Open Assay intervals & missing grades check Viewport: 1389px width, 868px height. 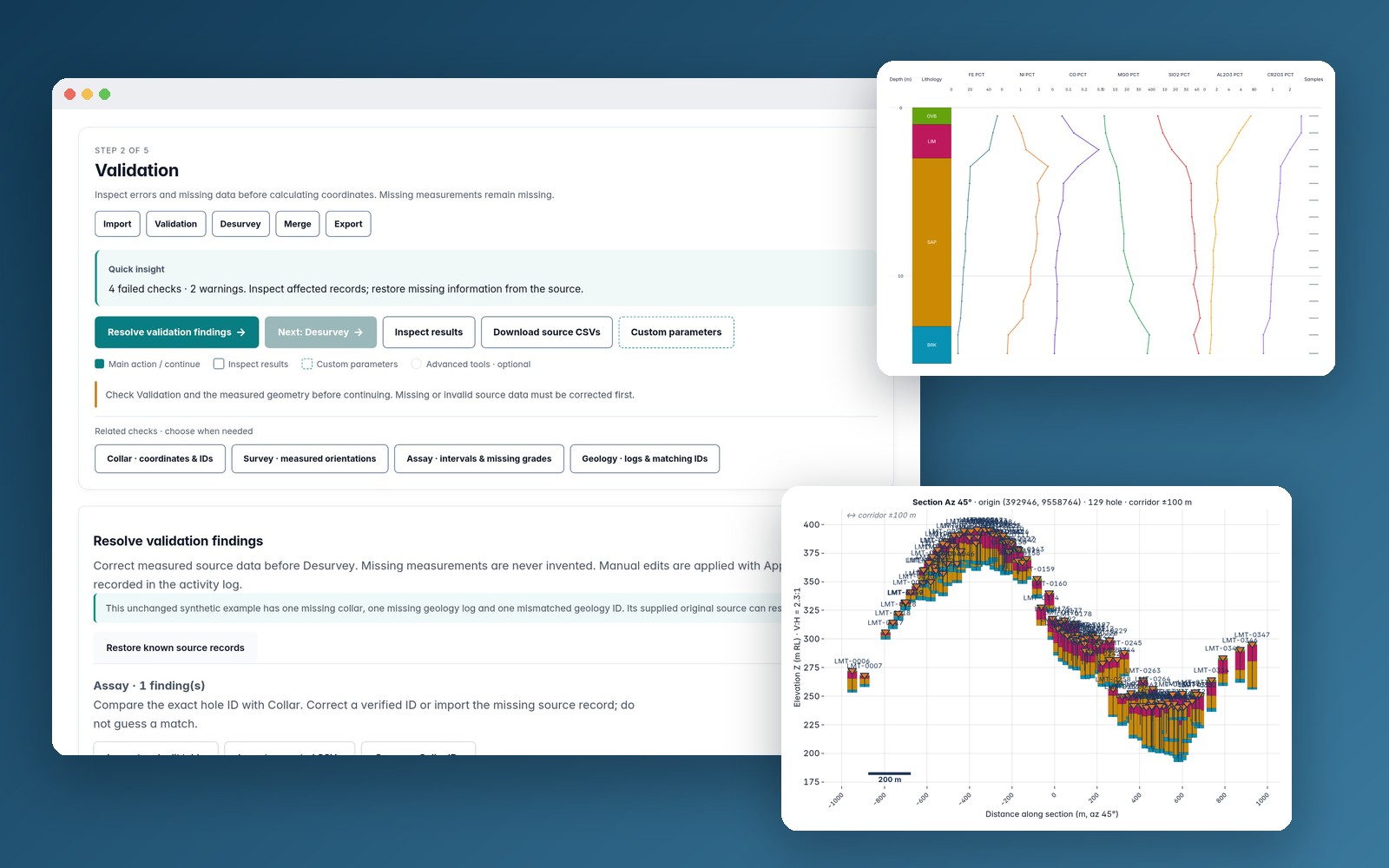pos(479,459)
